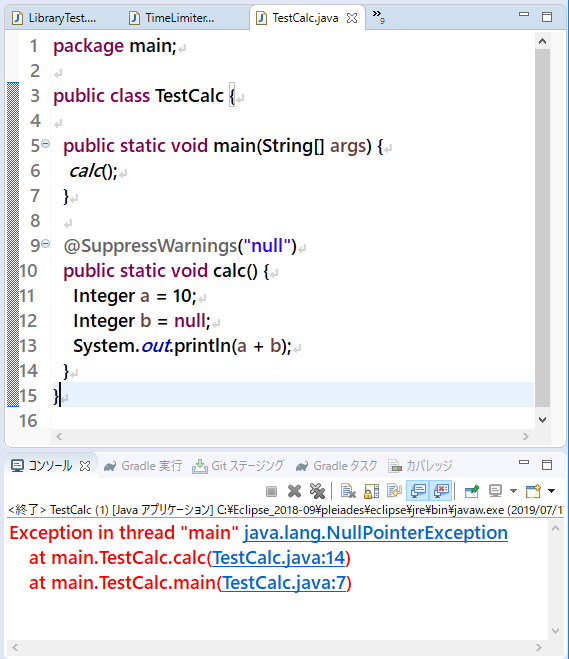This screenshot has width=569, height=659.
Task: Click the editor scroll up arrow
Action: 543,41
